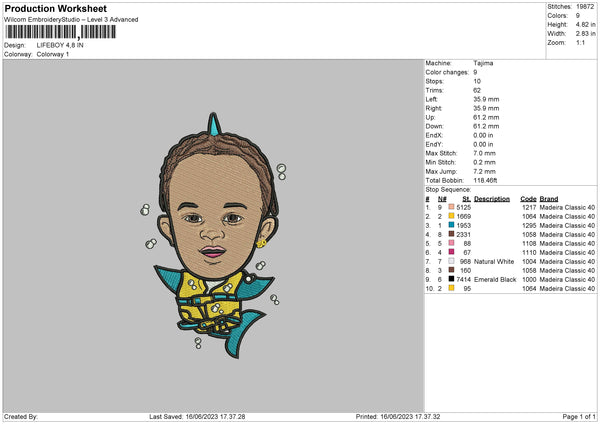The width and height of the screenshot is (600, 424).
Task: Click the 61.2 mm value beside 'Down:'
Action: coord(486,126)
